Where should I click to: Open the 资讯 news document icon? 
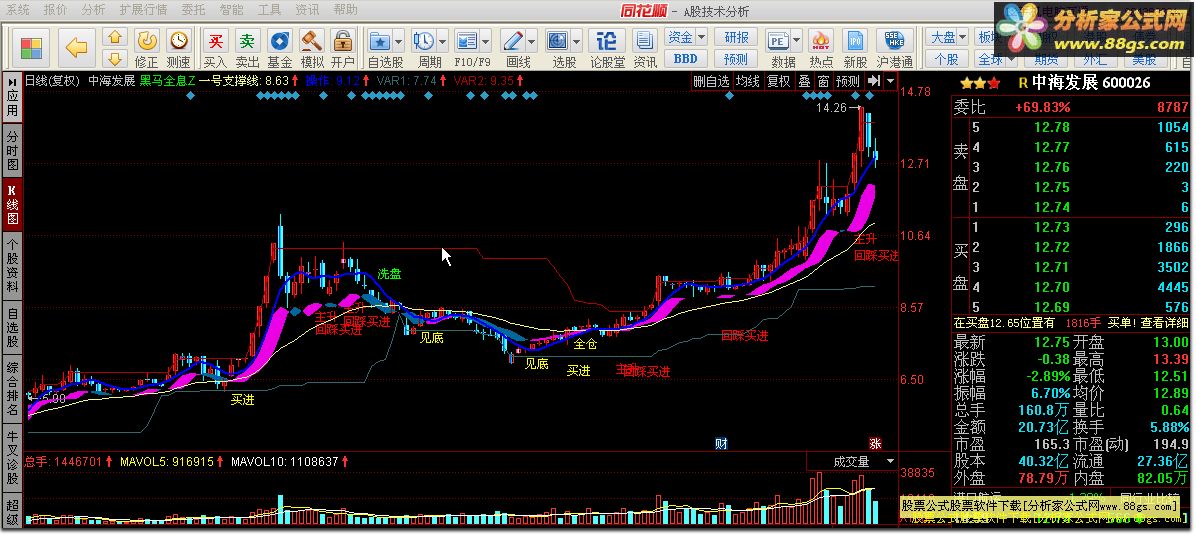pyautogui.click(x=645, y=48)
